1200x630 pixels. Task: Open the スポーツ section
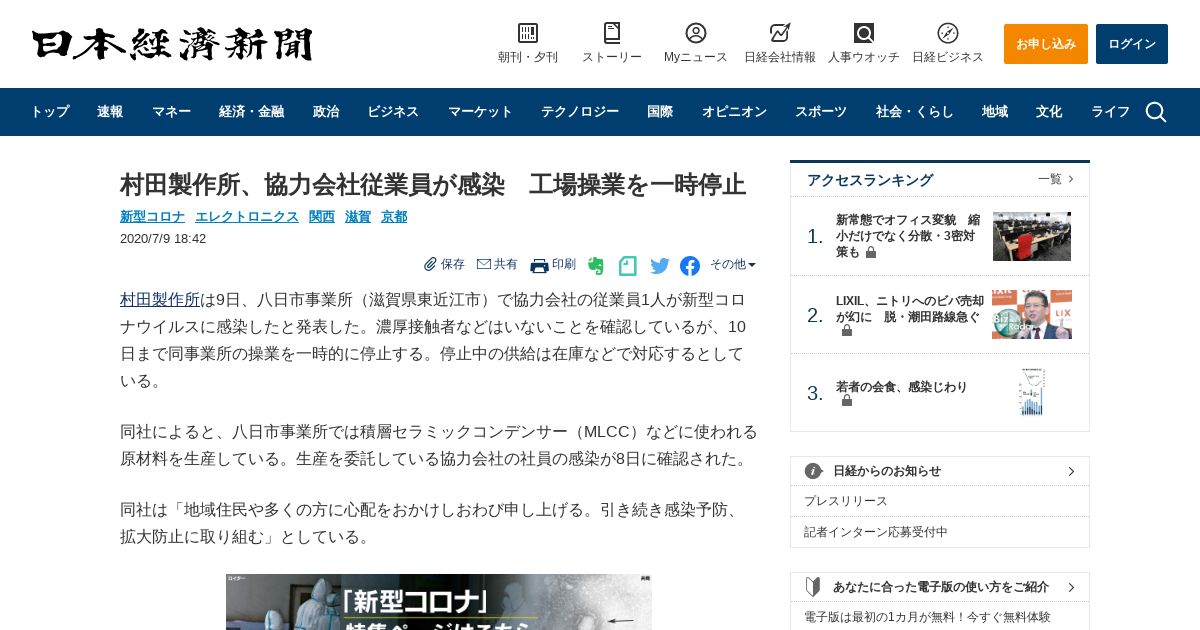pyautogui.click(x=821, y=112)
